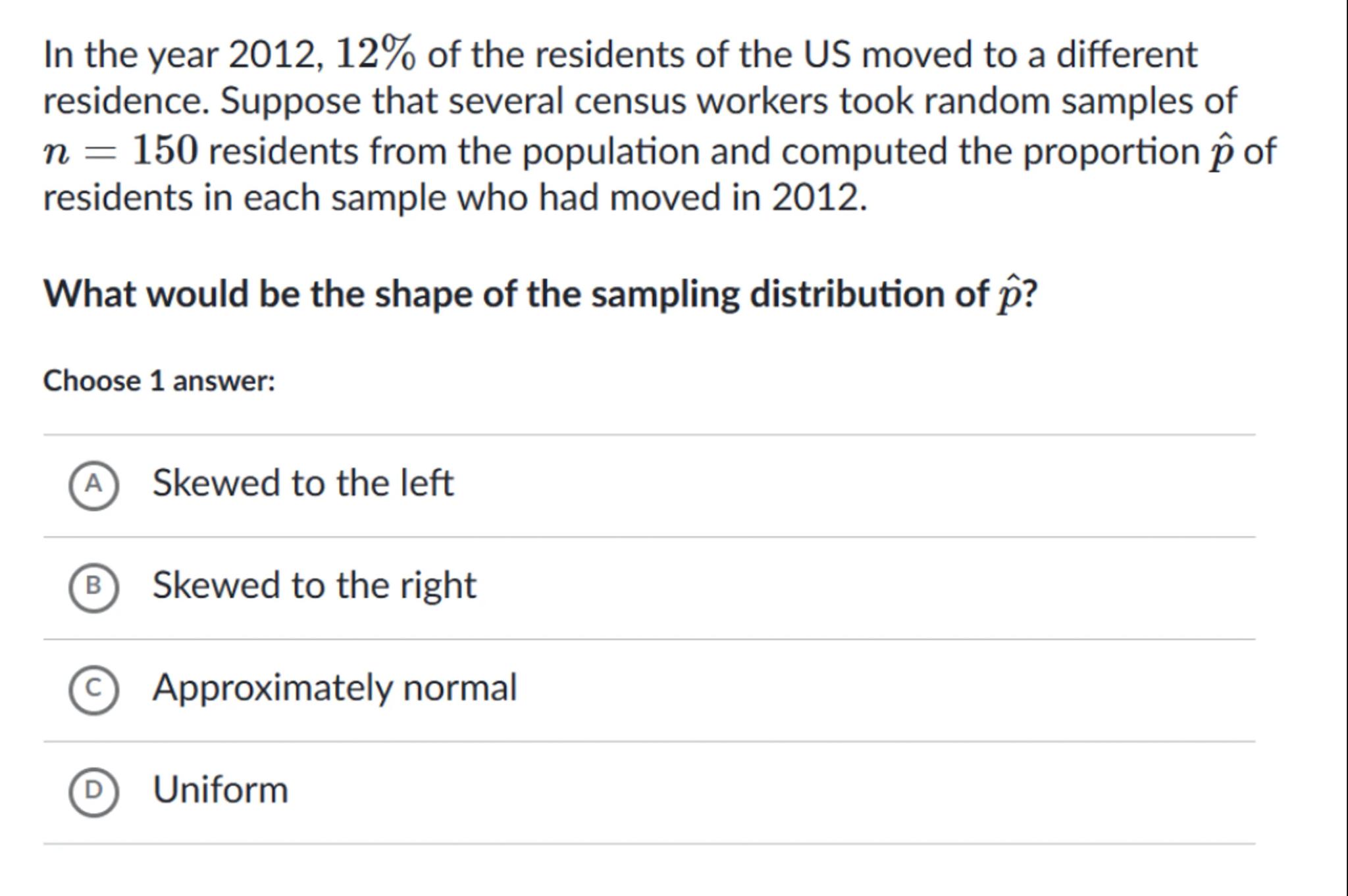Click the vertical bar at right edge
Screen dimensions: 1348x896
point(1345,447)
